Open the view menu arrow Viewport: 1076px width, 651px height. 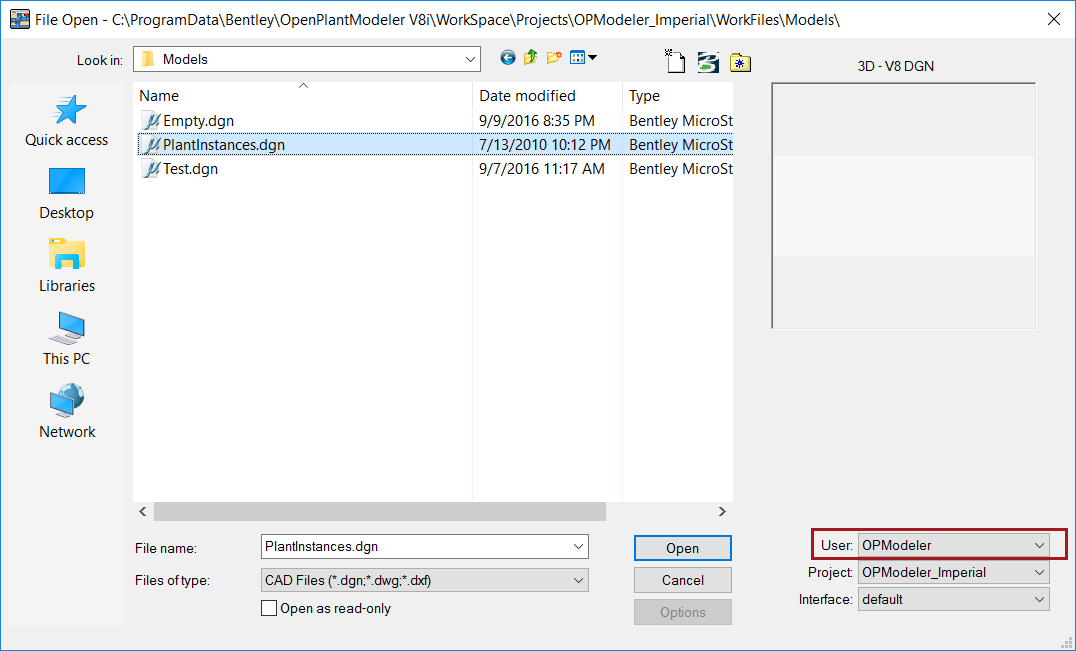[x=592, y=58]
